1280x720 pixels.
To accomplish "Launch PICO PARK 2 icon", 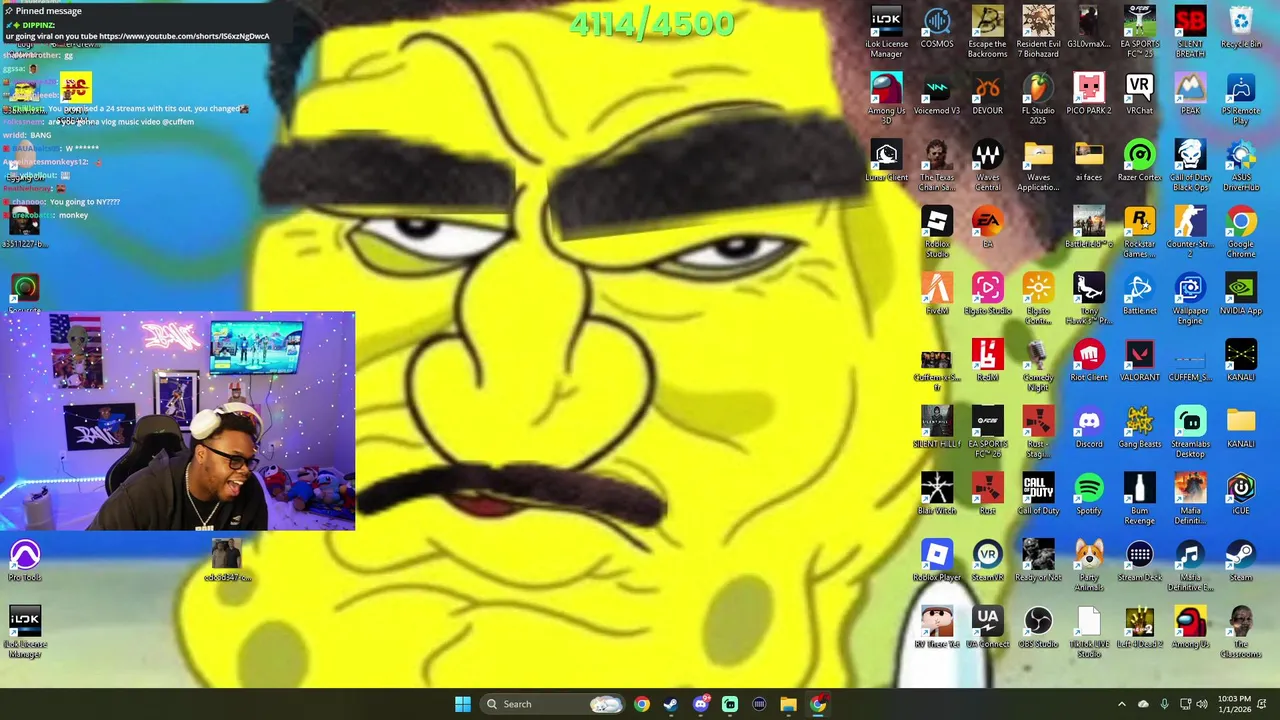I will tap(1089, 95).
